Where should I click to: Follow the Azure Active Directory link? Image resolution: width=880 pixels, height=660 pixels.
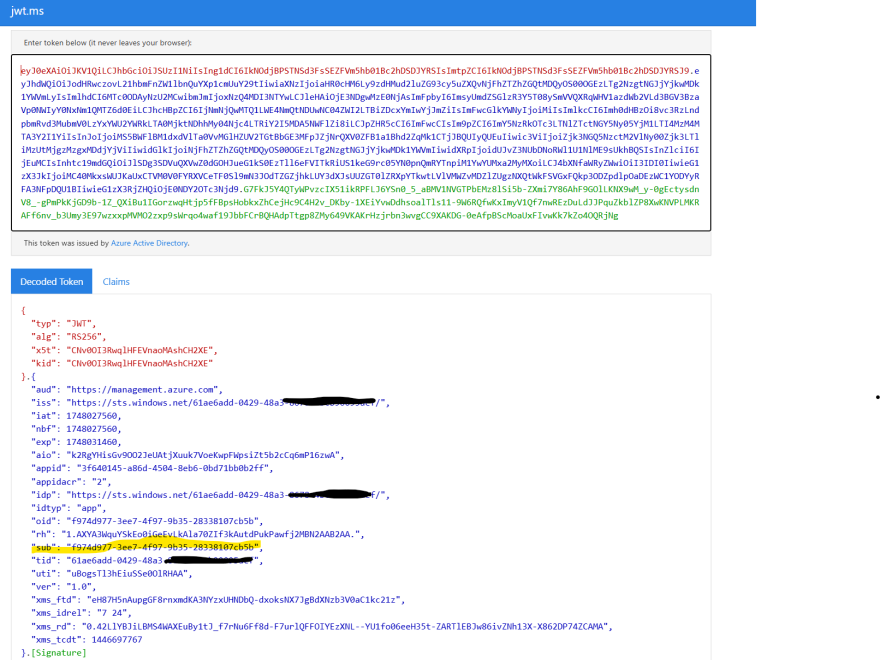149,242
